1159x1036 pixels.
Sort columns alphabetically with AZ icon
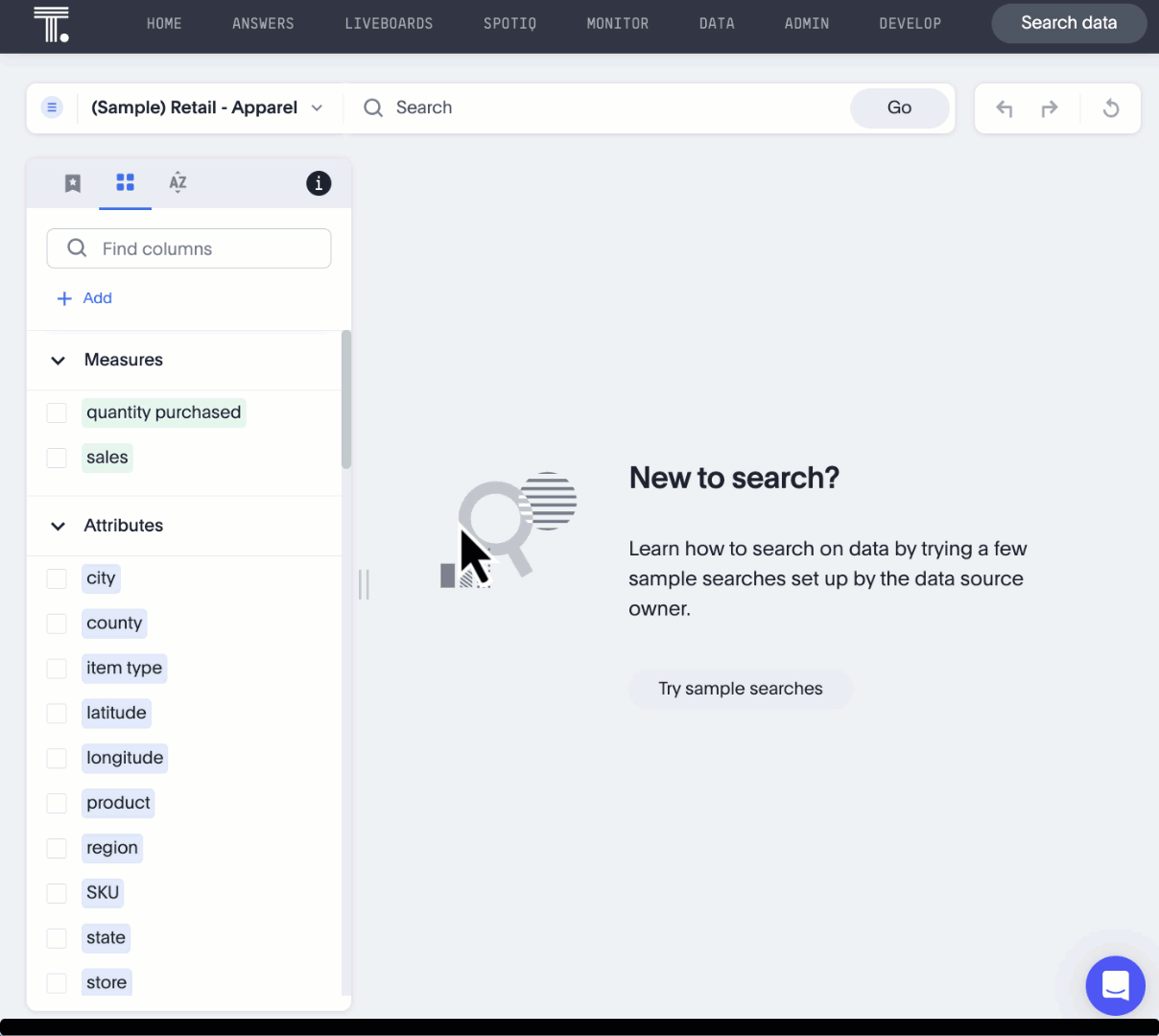(x=177, y=182)
